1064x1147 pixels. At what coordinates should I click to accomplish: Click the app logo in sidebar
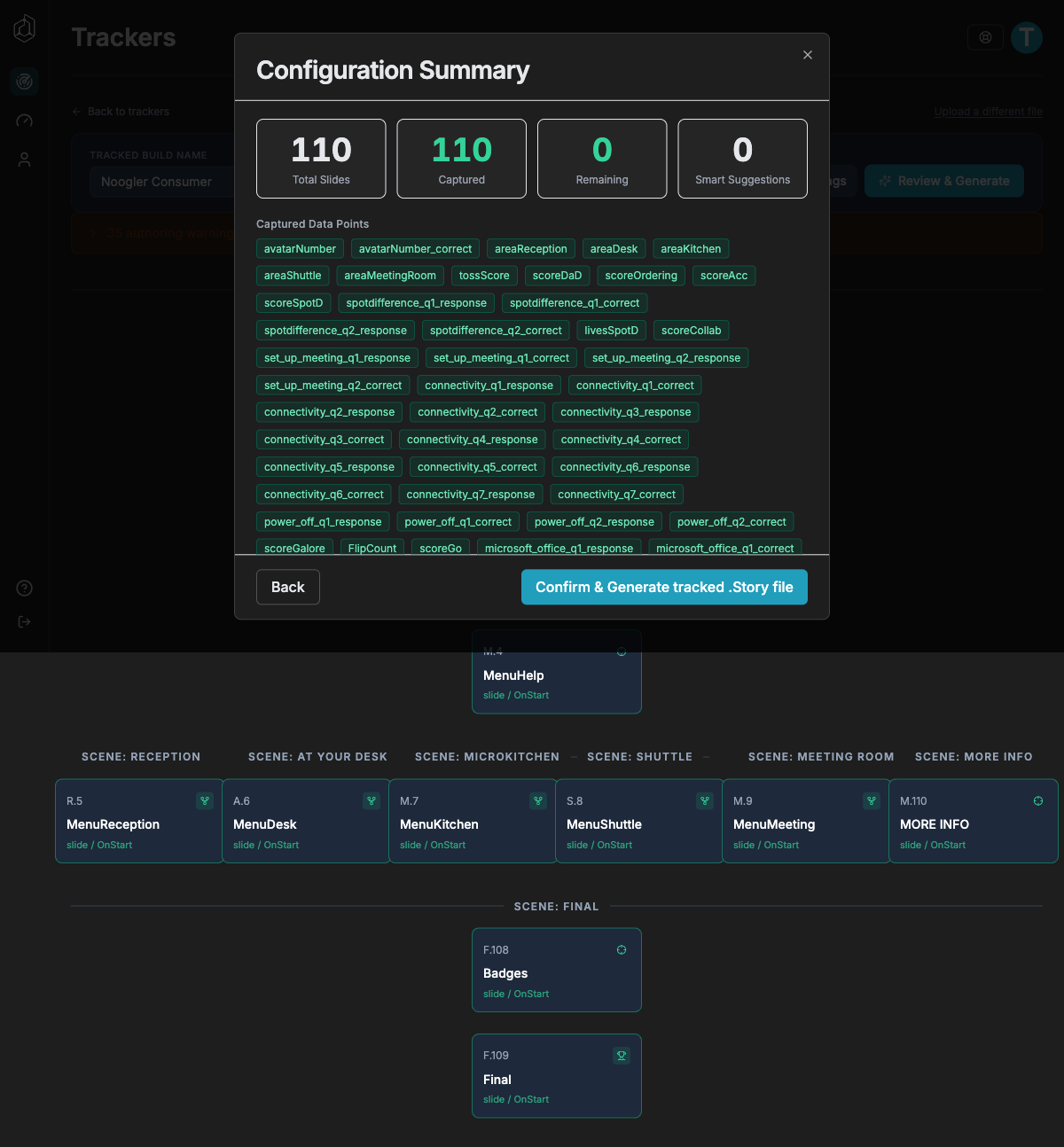click(x=25, y=28)
